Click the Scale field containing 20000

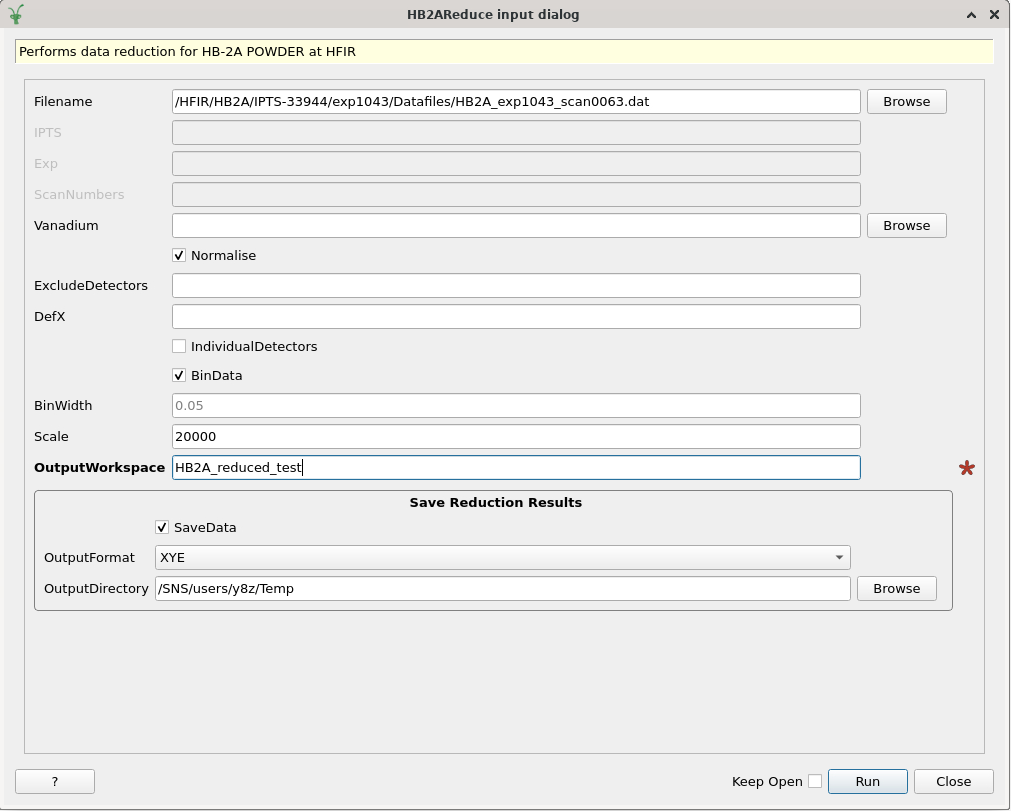[x=516, y=437]
